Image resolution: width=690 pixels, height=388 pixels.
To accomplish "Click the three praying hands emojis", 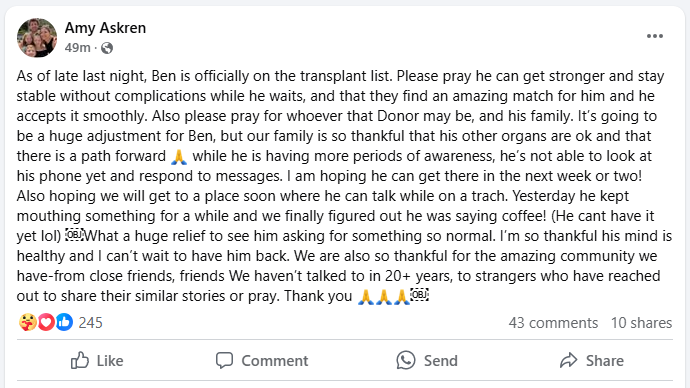I will pos(384,297).
